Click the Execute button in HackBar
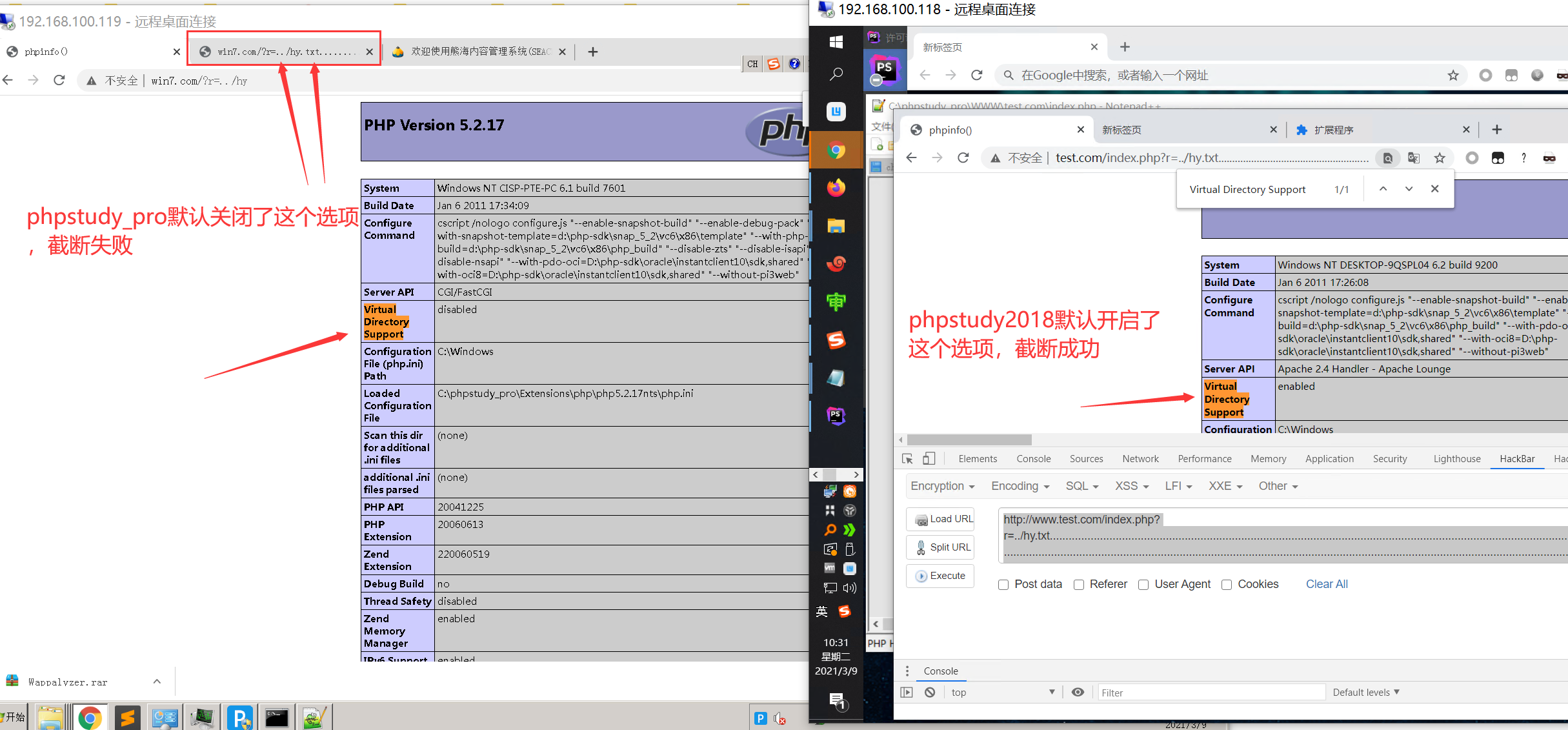 point(940,576)
